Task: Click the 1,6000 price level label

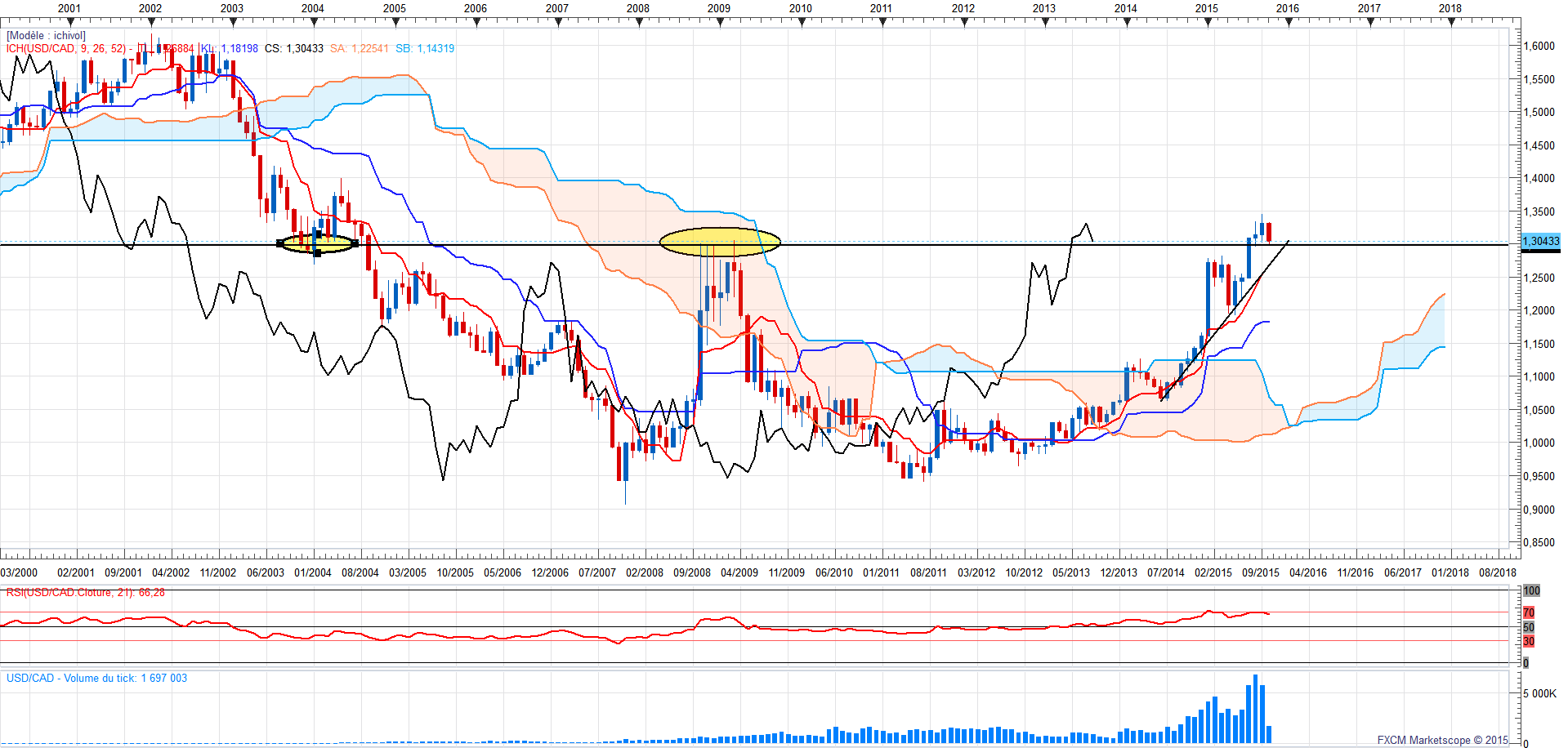Action: coord(1539,46)
